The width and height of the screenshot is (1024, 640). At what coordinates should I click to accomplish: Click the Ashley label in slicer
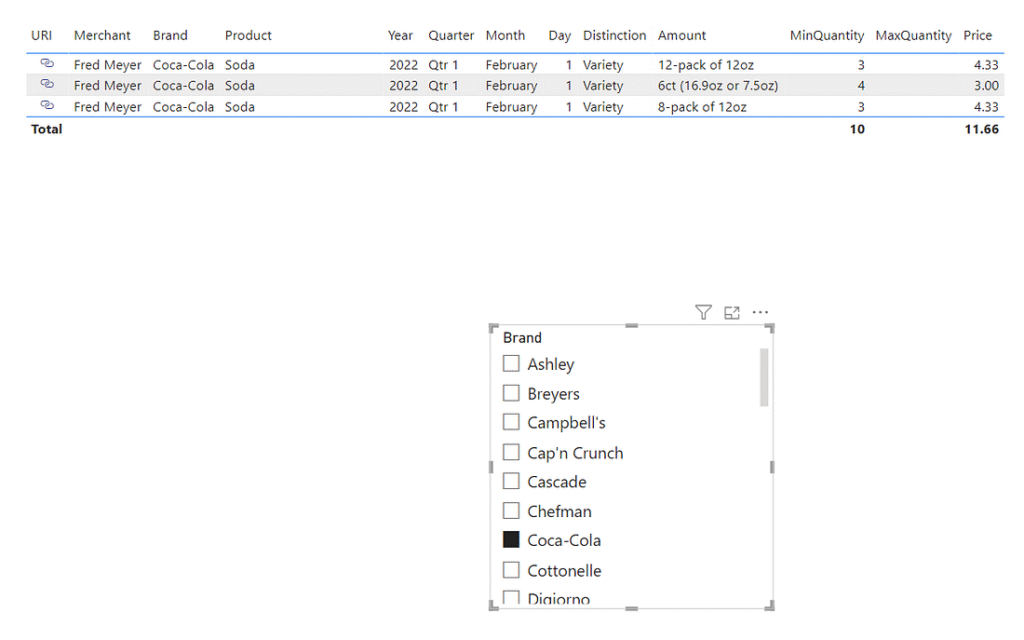551,364
